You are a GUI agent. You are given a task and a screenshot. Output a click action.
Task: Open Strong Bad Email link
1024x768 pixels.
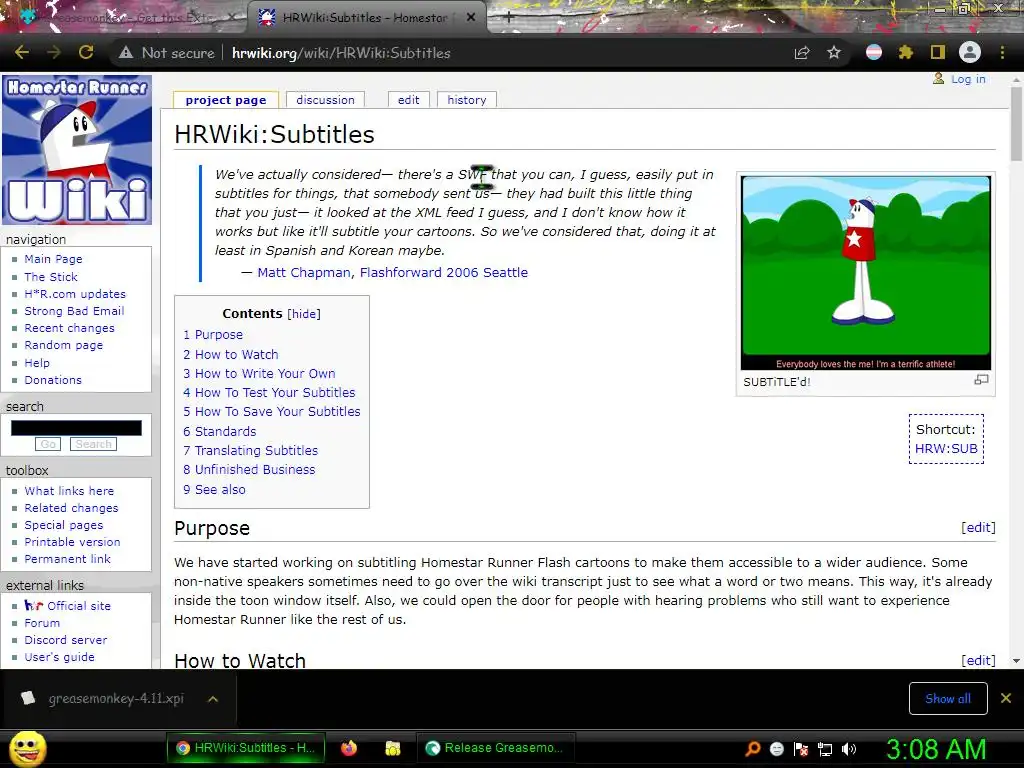74,311
